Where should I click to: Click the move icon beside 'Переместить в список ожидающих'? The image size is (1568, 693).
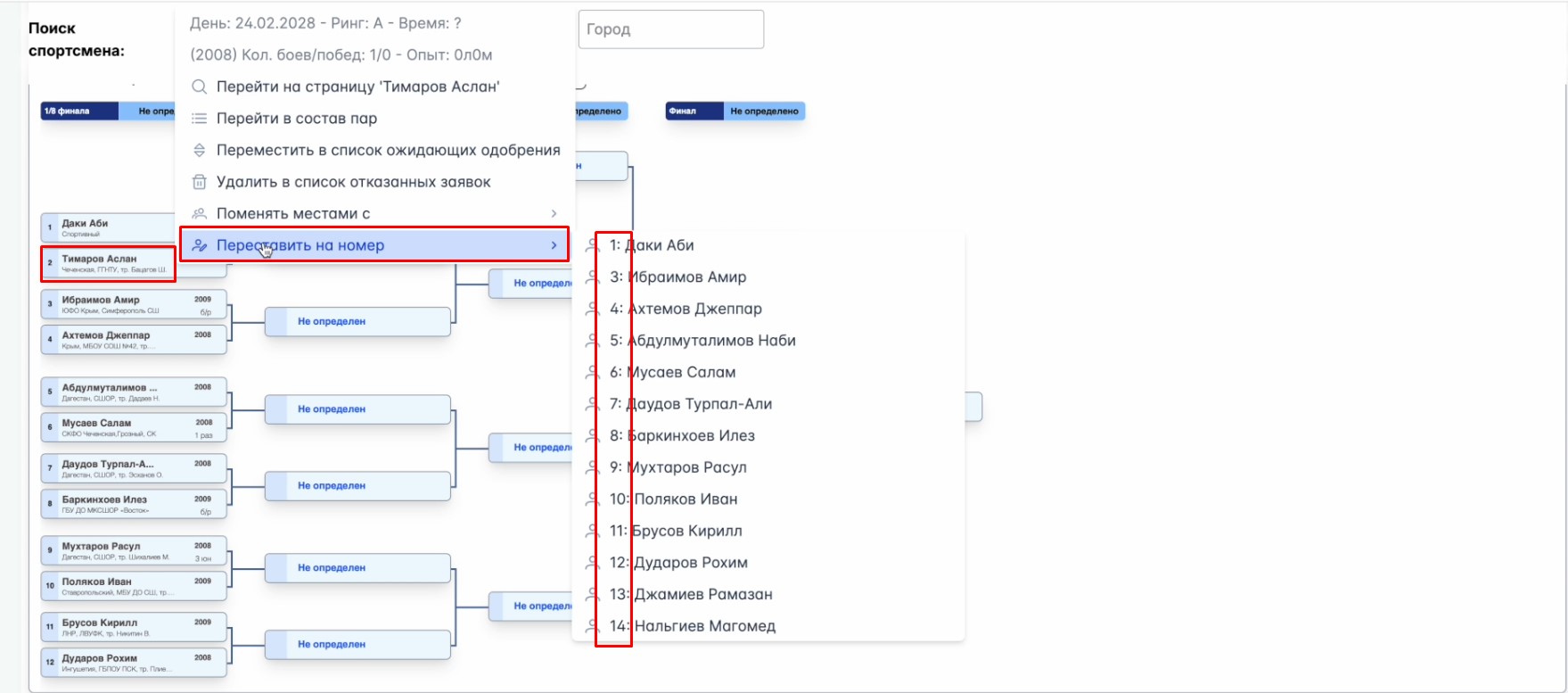tap(200, 151)
